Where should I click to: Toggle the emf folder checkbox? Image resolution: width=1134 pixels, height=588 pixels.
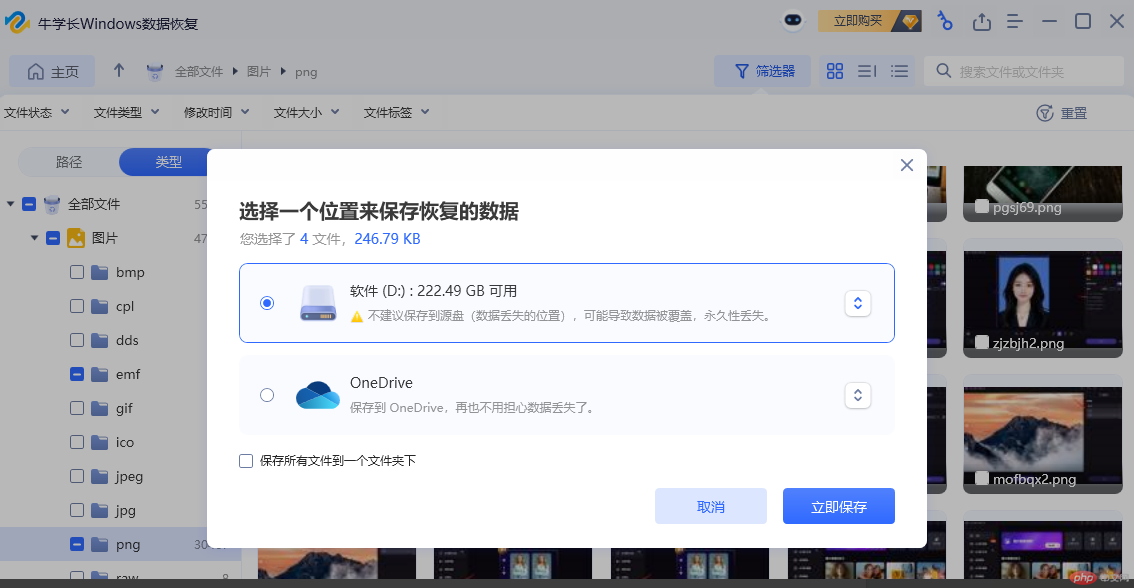point(77,374)
